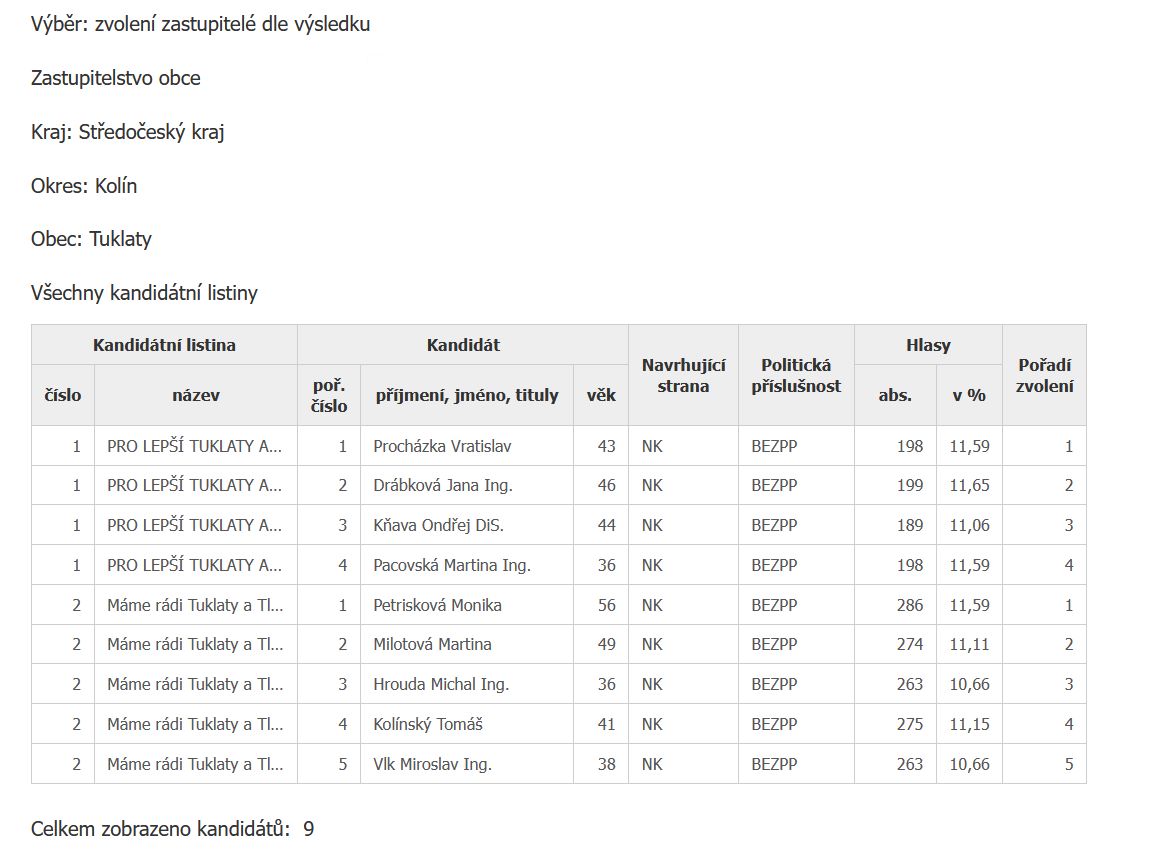Click the "Pořadí zvolení" column header
Viewport: 1169px width, 864px height.
tap(1044, 375)
